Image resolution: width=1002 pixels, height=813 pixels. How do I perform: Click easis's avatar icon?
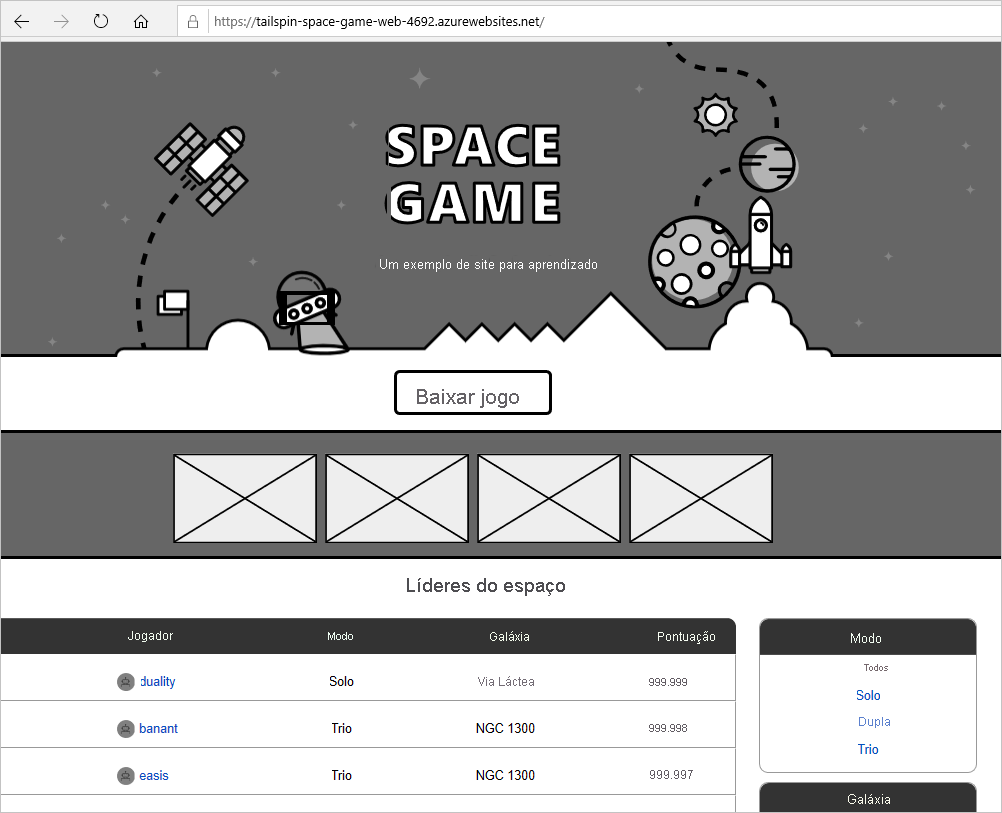(126, 775)
